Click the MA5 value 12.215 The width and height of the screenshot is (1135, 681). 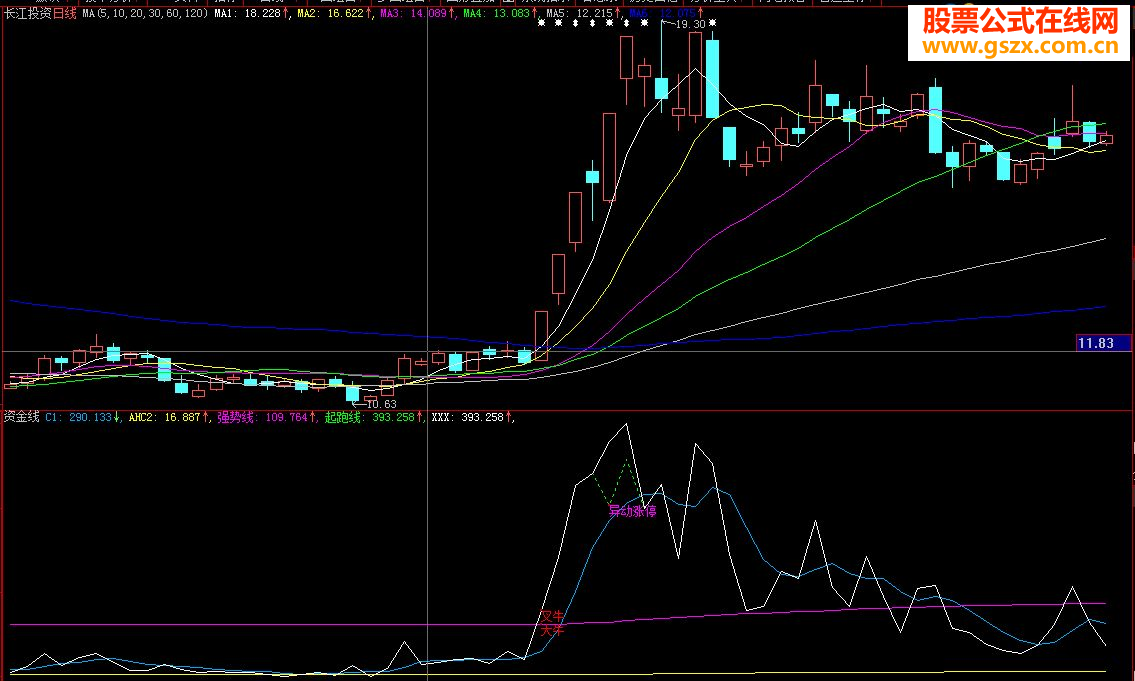click(594, 13)
